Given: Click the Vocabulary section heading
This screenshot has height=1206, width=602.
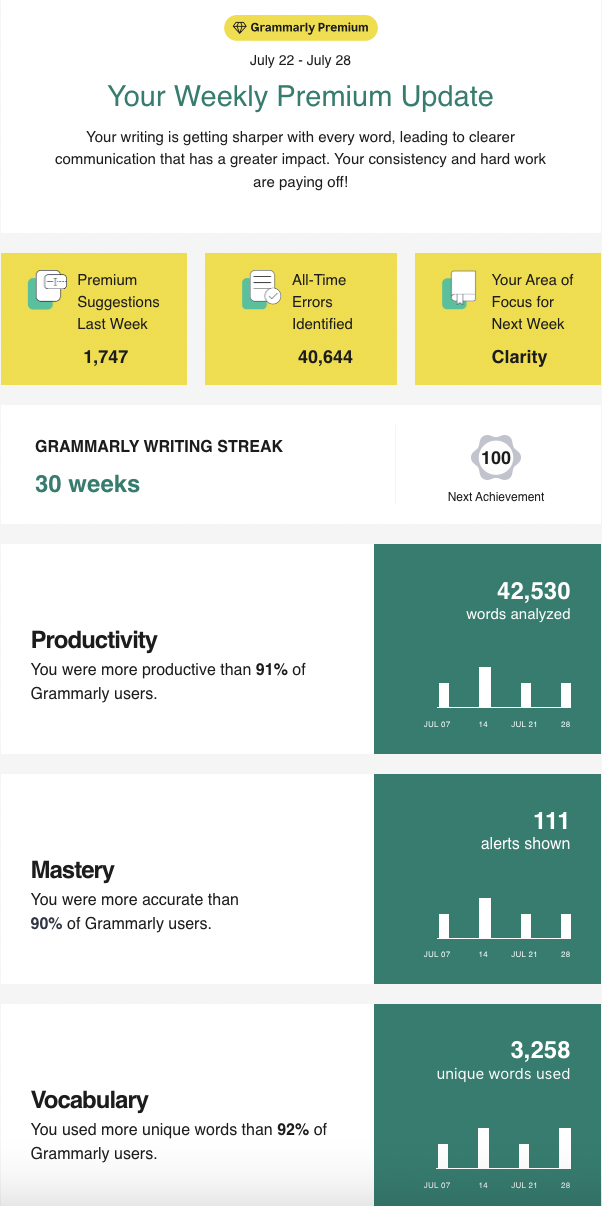Looking at the screenshot, I should tap(89, 1100).
